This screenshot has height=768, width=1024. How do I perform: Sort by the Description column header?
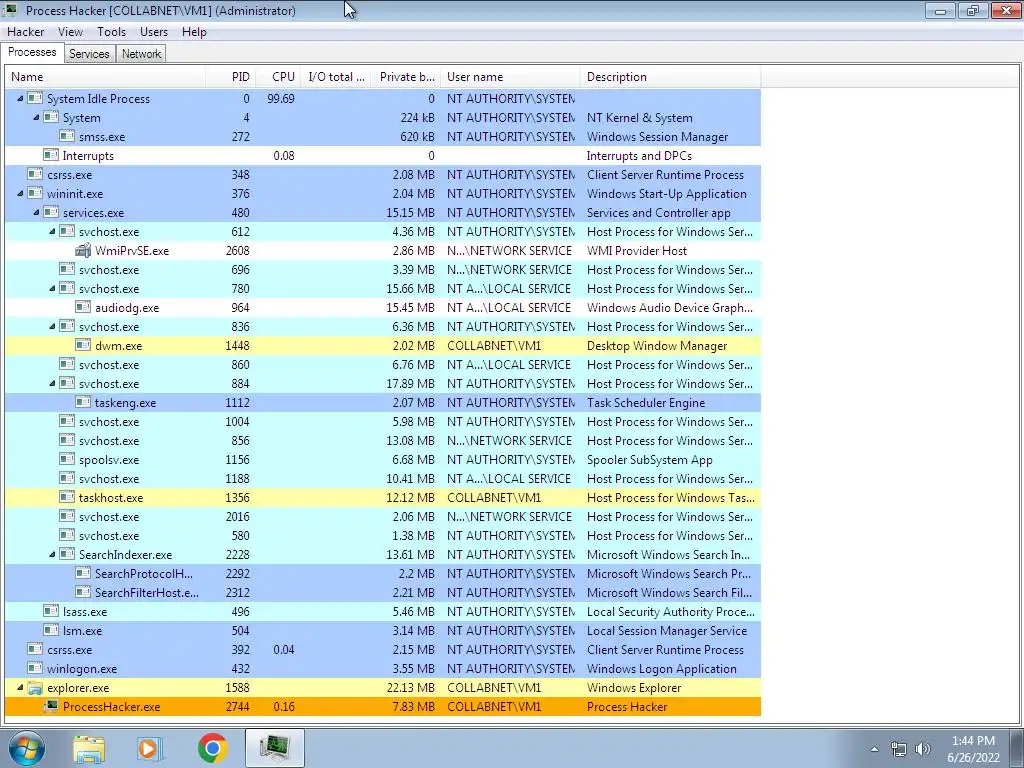tap(671, 77)
